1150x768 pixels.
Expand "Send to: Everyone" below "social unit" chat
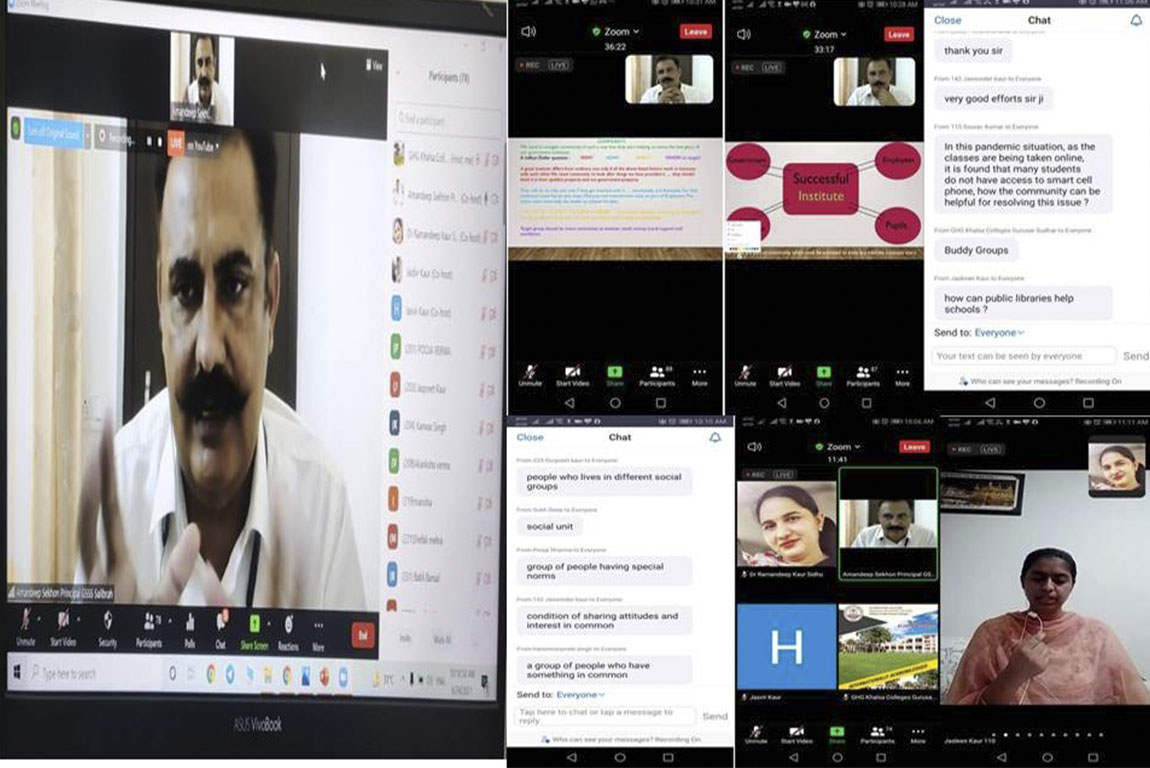(x=580, y=694)
